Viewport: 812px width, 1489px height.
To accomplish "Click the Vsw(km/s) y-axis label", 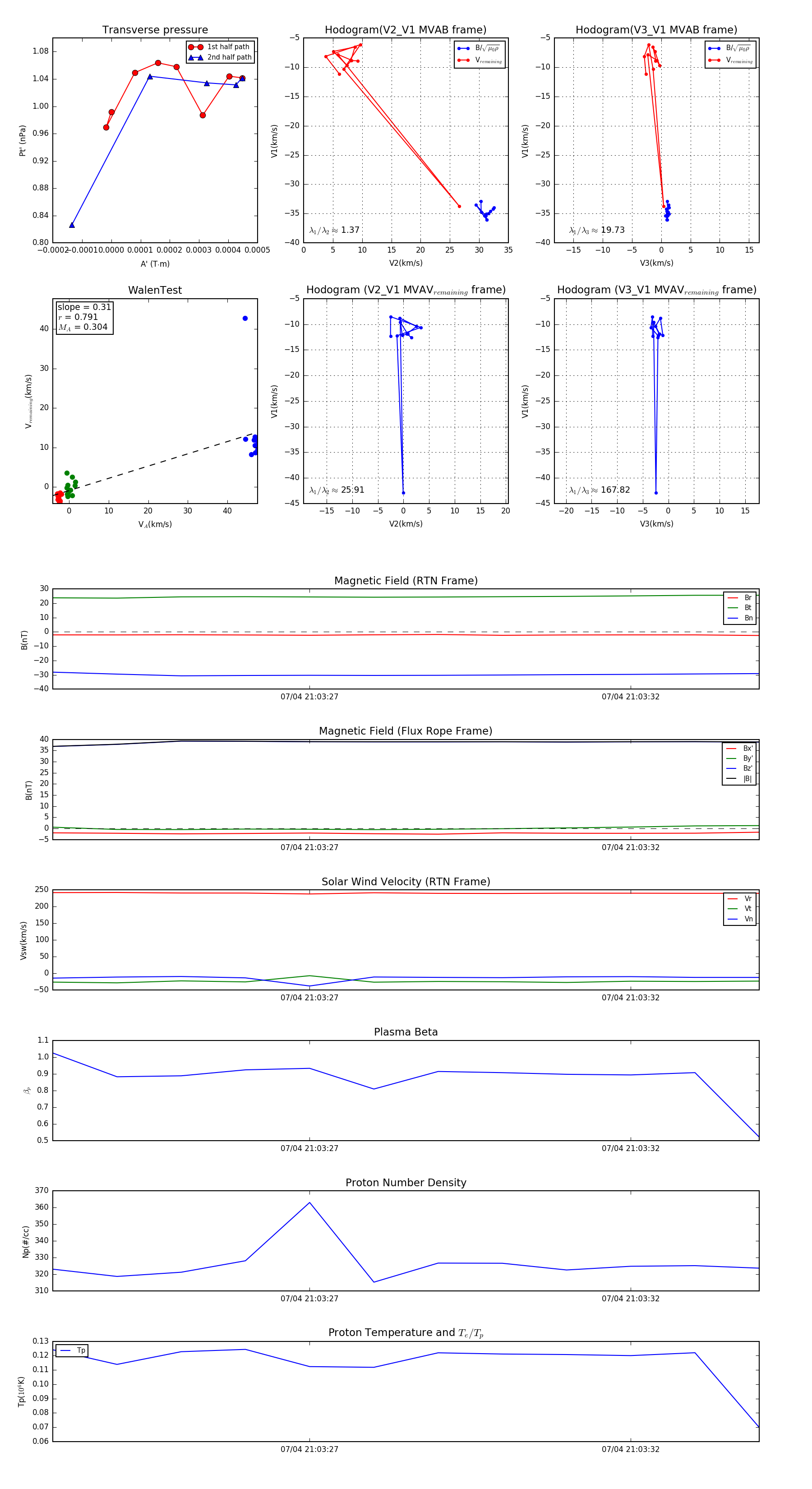I will 24,940.
